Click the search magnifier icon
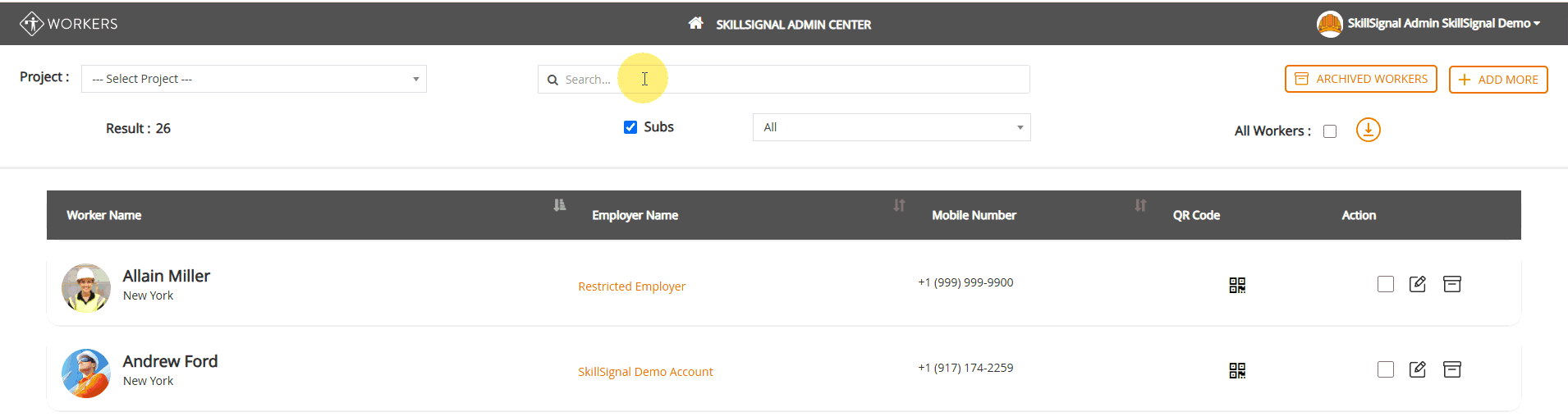The image size is (1568, 417). pyautogui.click(x=552, y=80)
